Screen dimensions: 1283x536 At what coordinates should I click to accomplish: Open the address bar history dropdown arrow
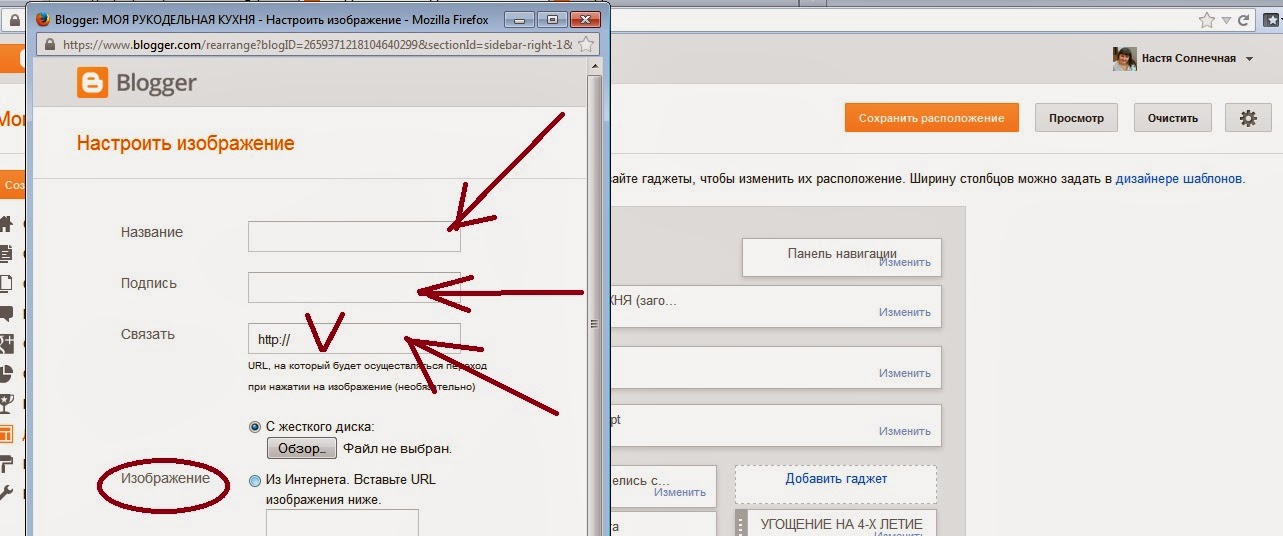point(1227,19)
